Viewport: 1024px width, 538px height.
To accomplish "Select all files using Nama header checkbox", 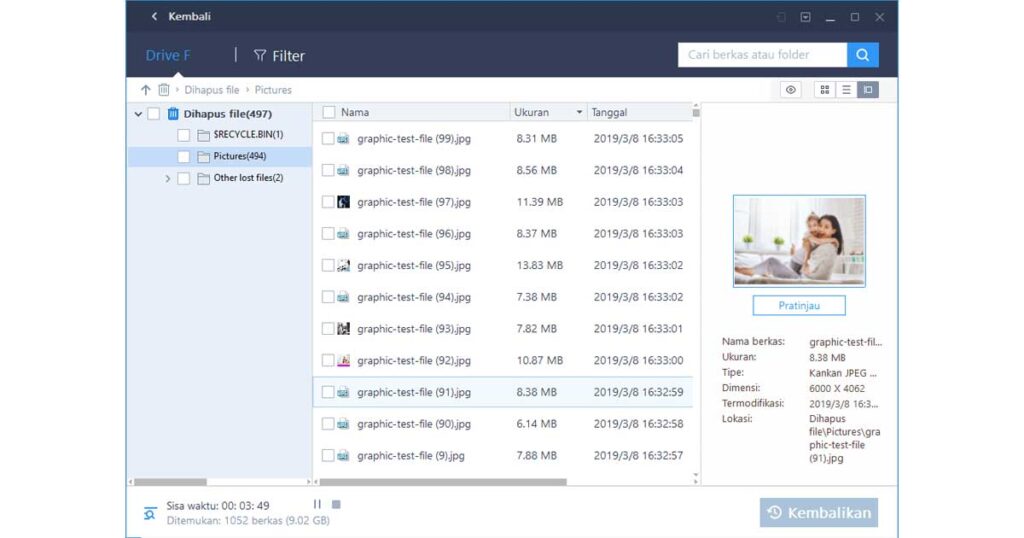I will [328, 113].
